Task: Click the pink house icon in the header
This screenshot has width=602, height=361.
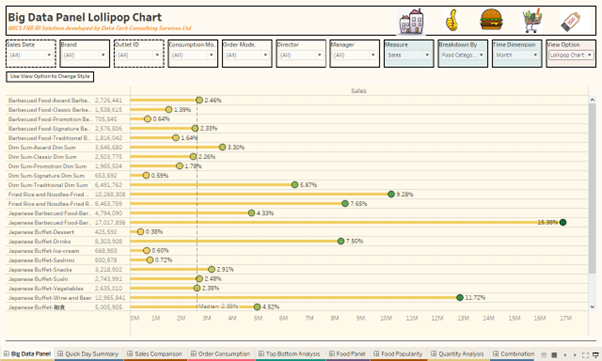Action: tap(411, 21)
